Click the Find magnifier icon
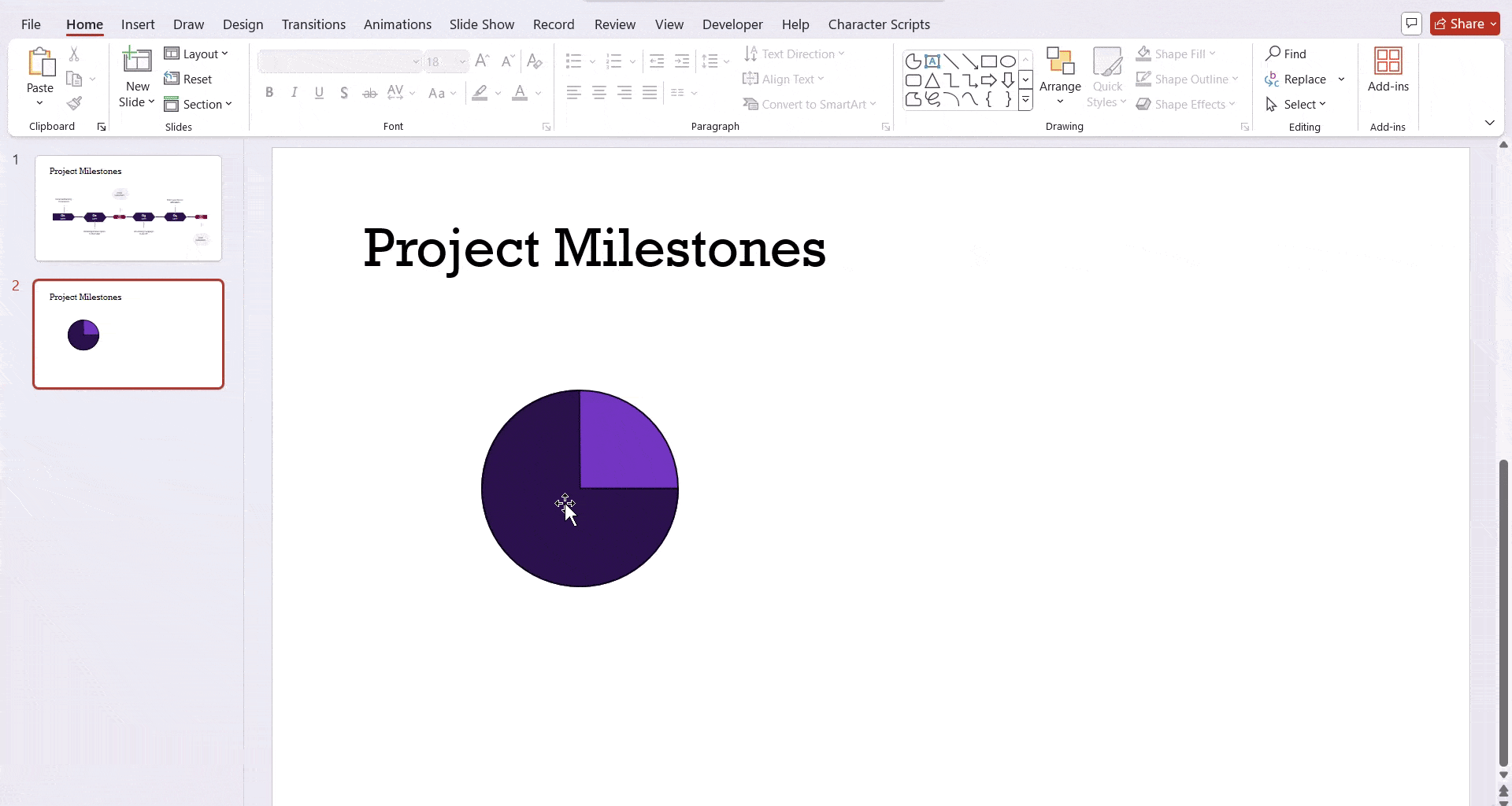 1273,54
